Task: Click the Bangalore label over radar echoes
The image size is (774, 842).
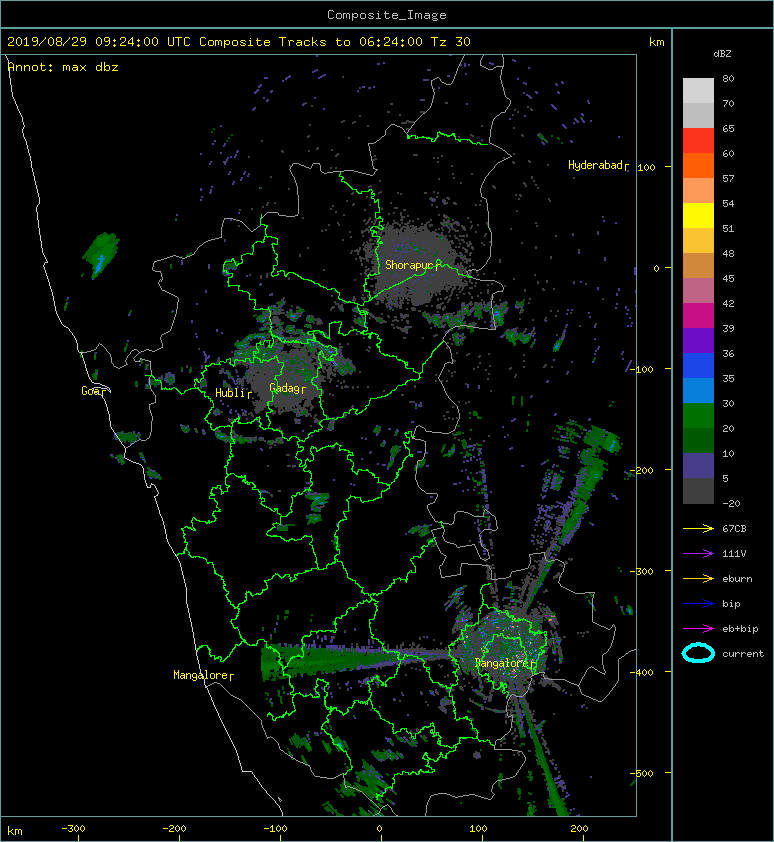Action: pos(503,663)
